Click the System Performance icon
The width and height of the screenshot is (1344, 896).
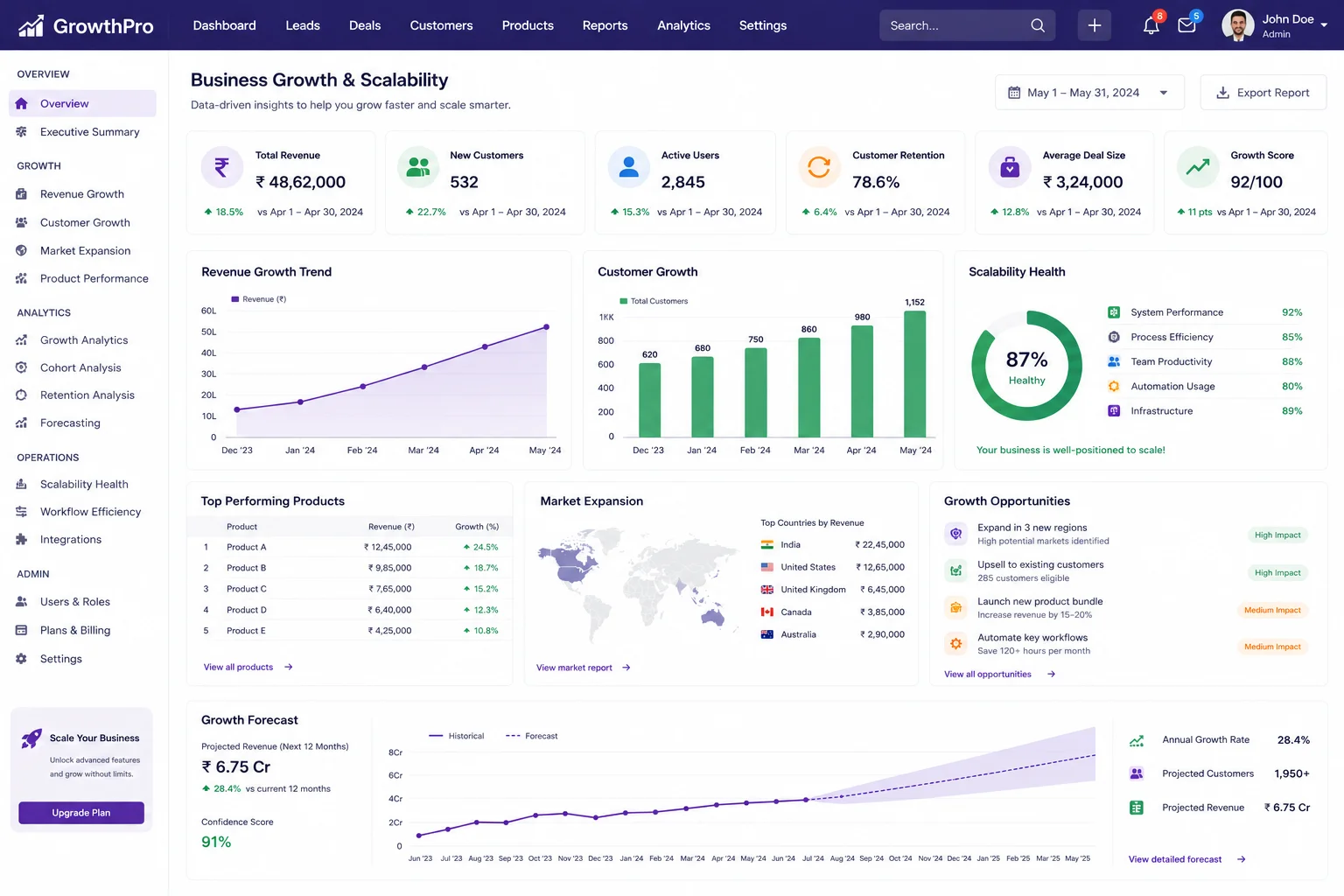1114,312
